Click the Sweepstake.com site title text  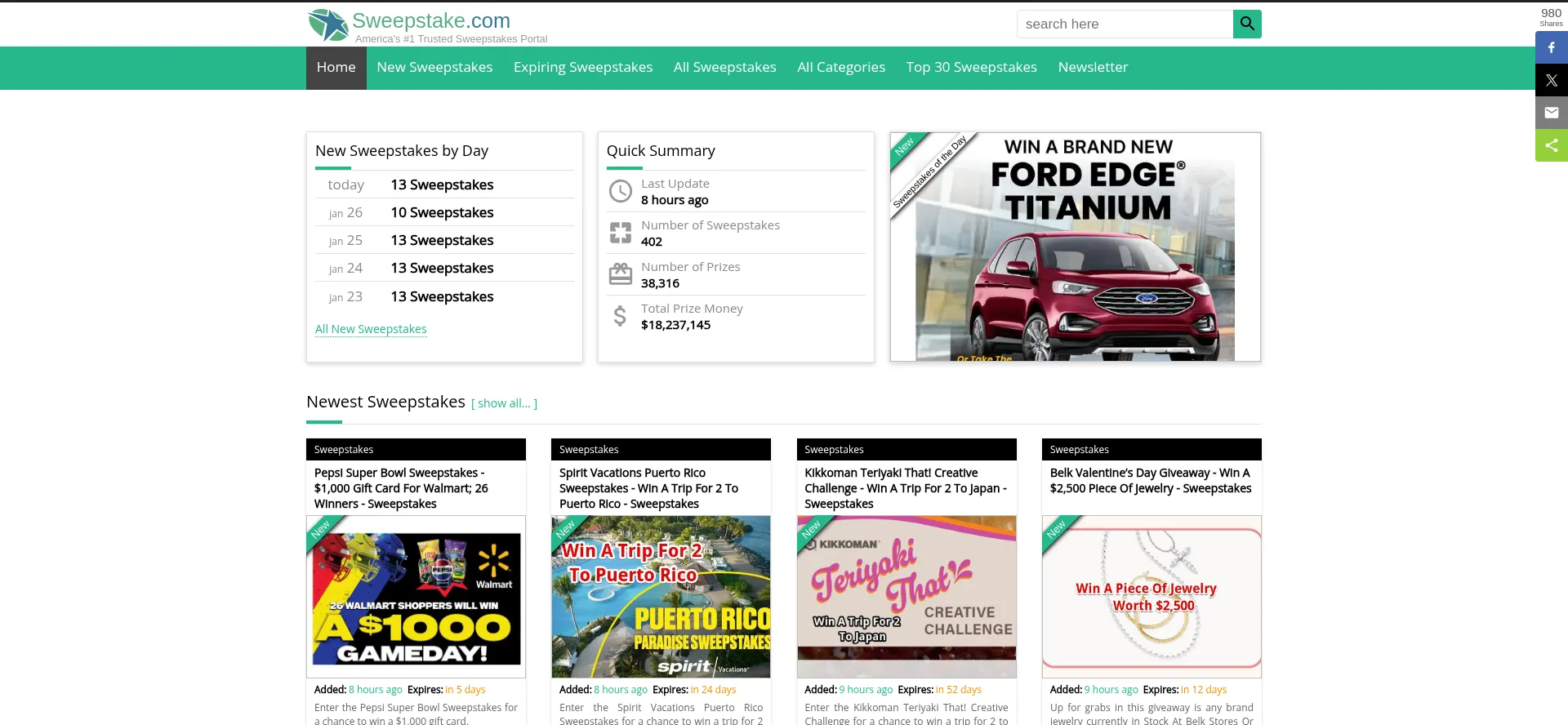431,20
